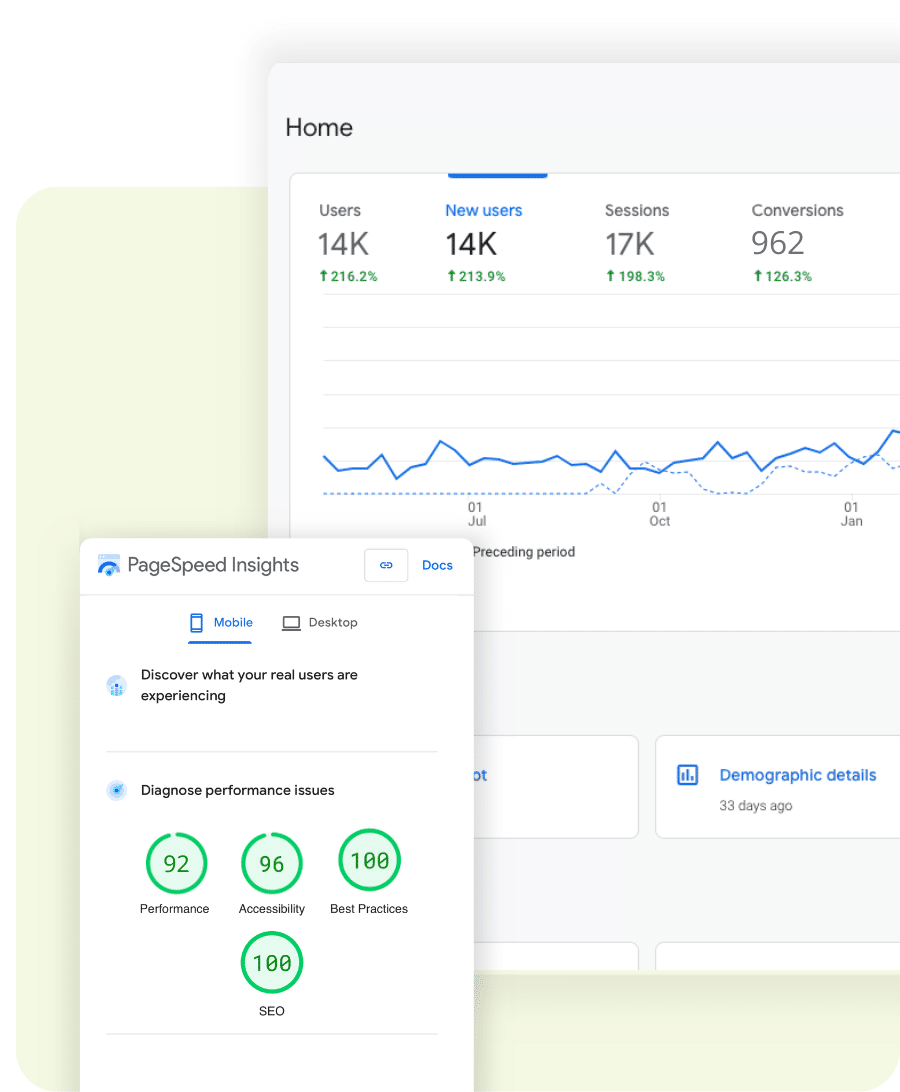Select the SEO score gauge 100
Viewport: 900px width, 1092px height.
click(272, 962)
